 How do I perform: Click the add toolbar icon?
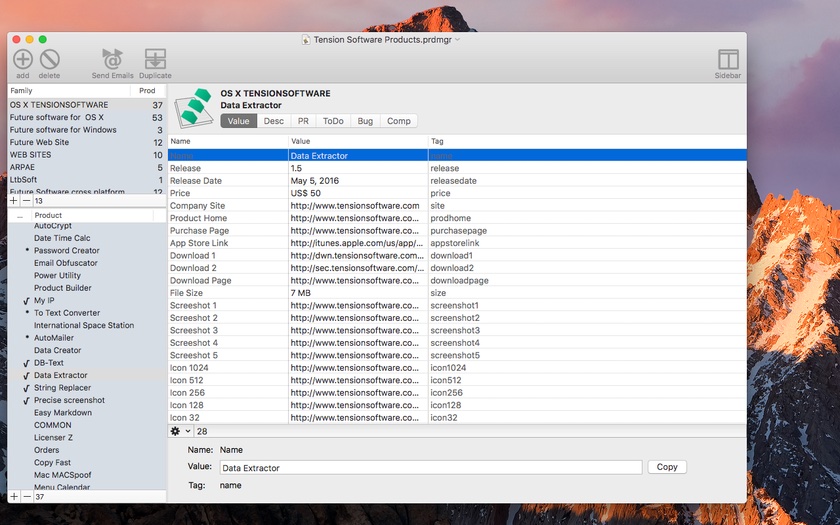(x=22, y=59)
